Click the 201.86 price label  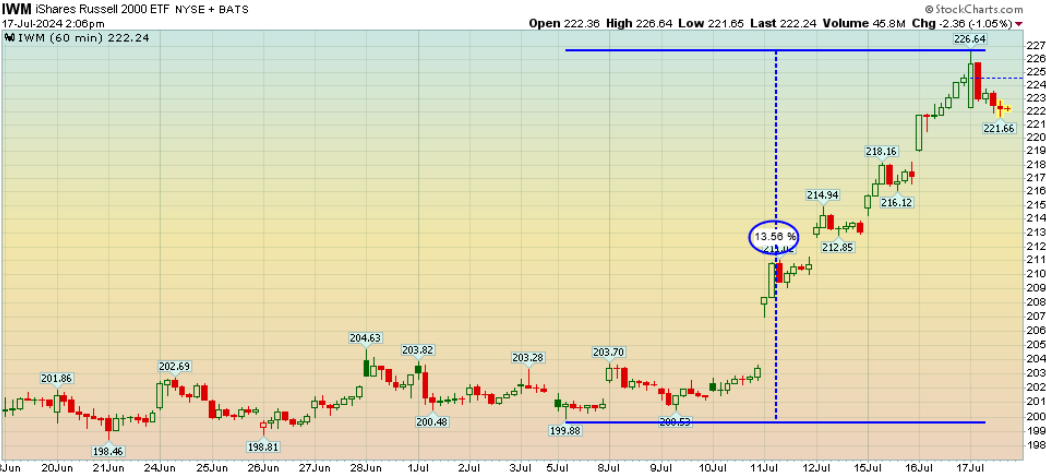coord(55,378)
